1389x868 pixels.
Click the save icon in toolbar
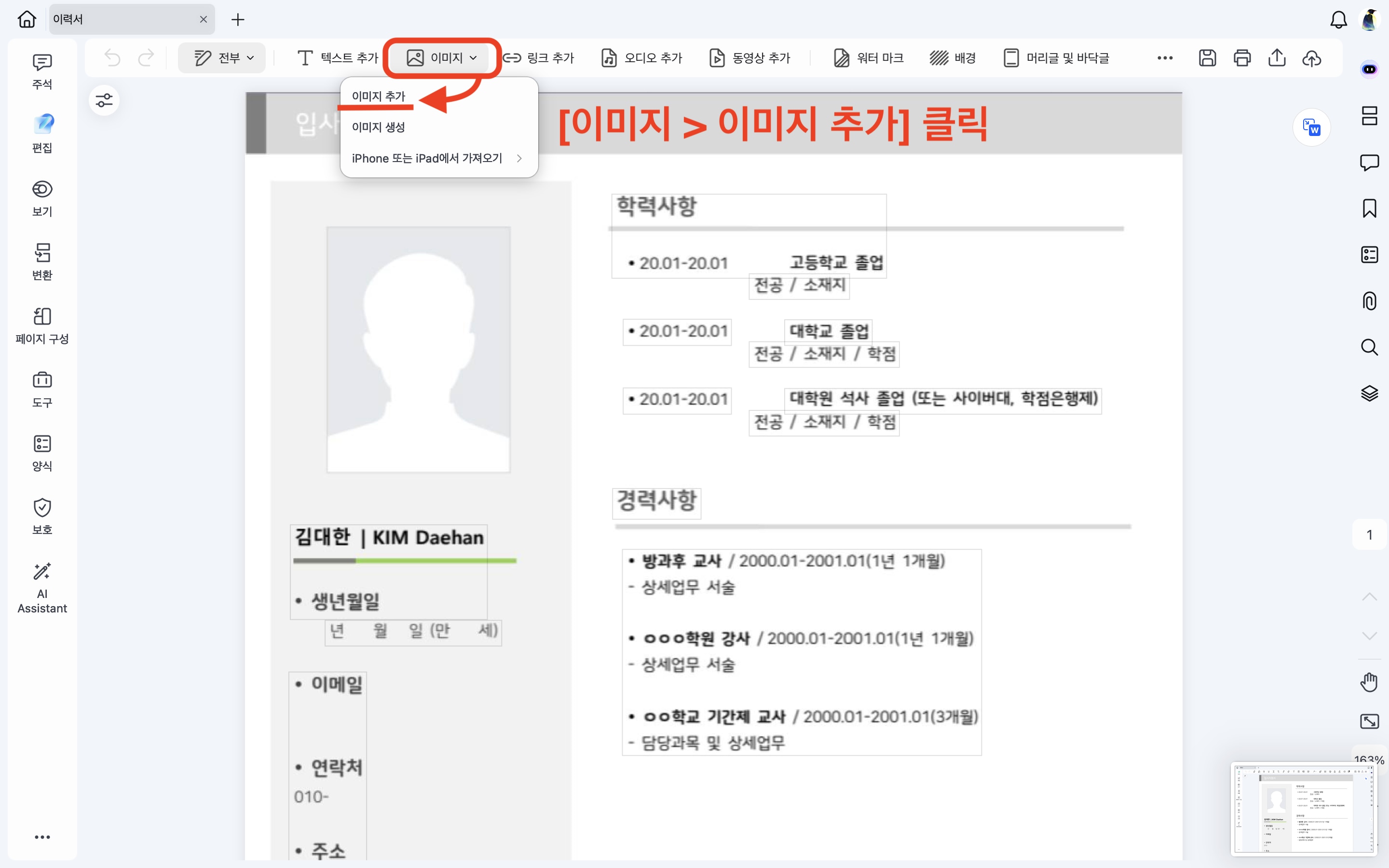point(1207,58)
